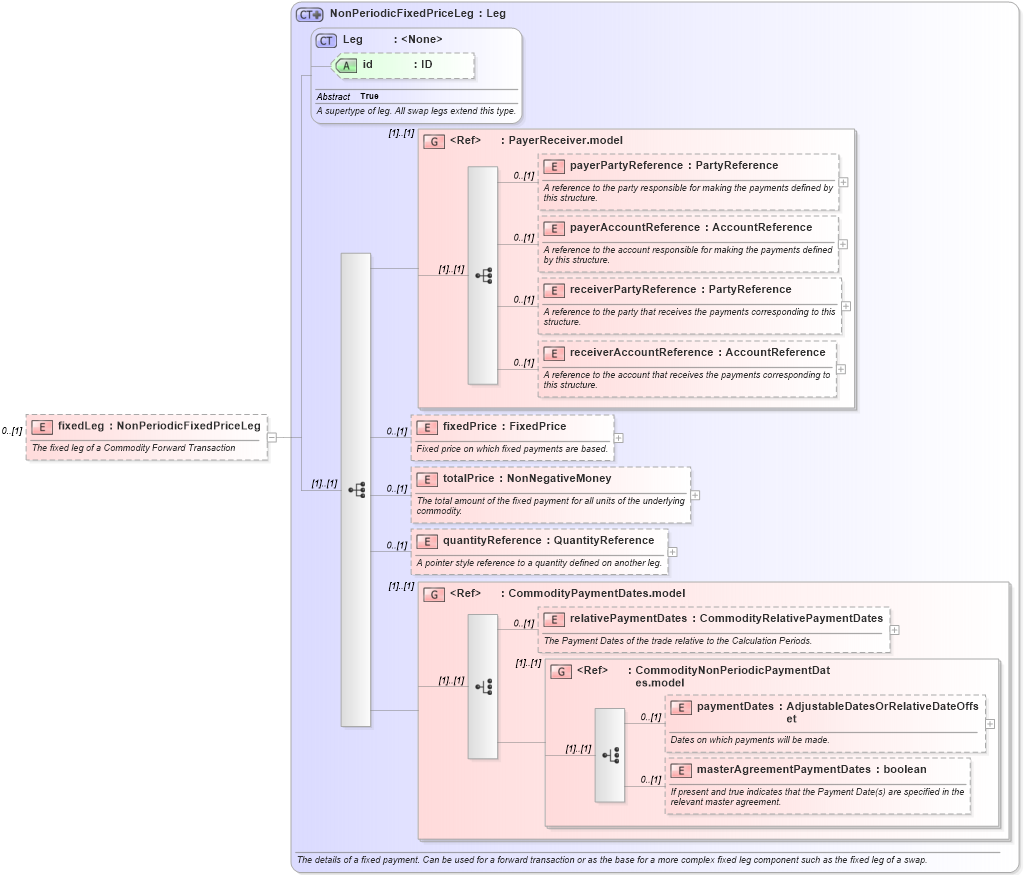Screen dimensions: 1024x875
Task: Click the E icon of payerPartyReference
Action: point(554,167)
